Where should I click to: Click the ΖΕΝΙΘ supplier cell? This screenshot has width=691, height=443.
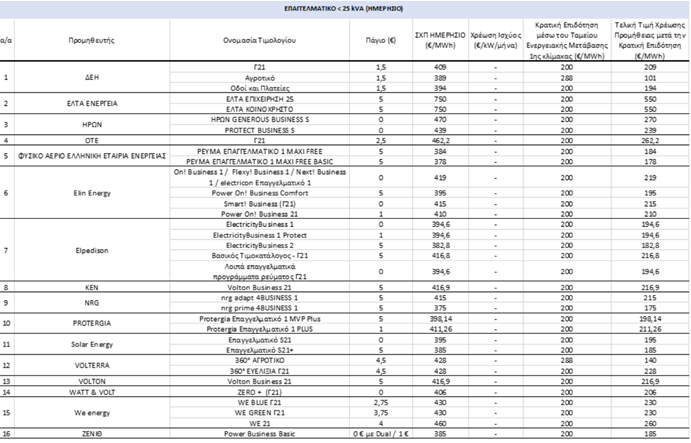click(x=92, y=434)
